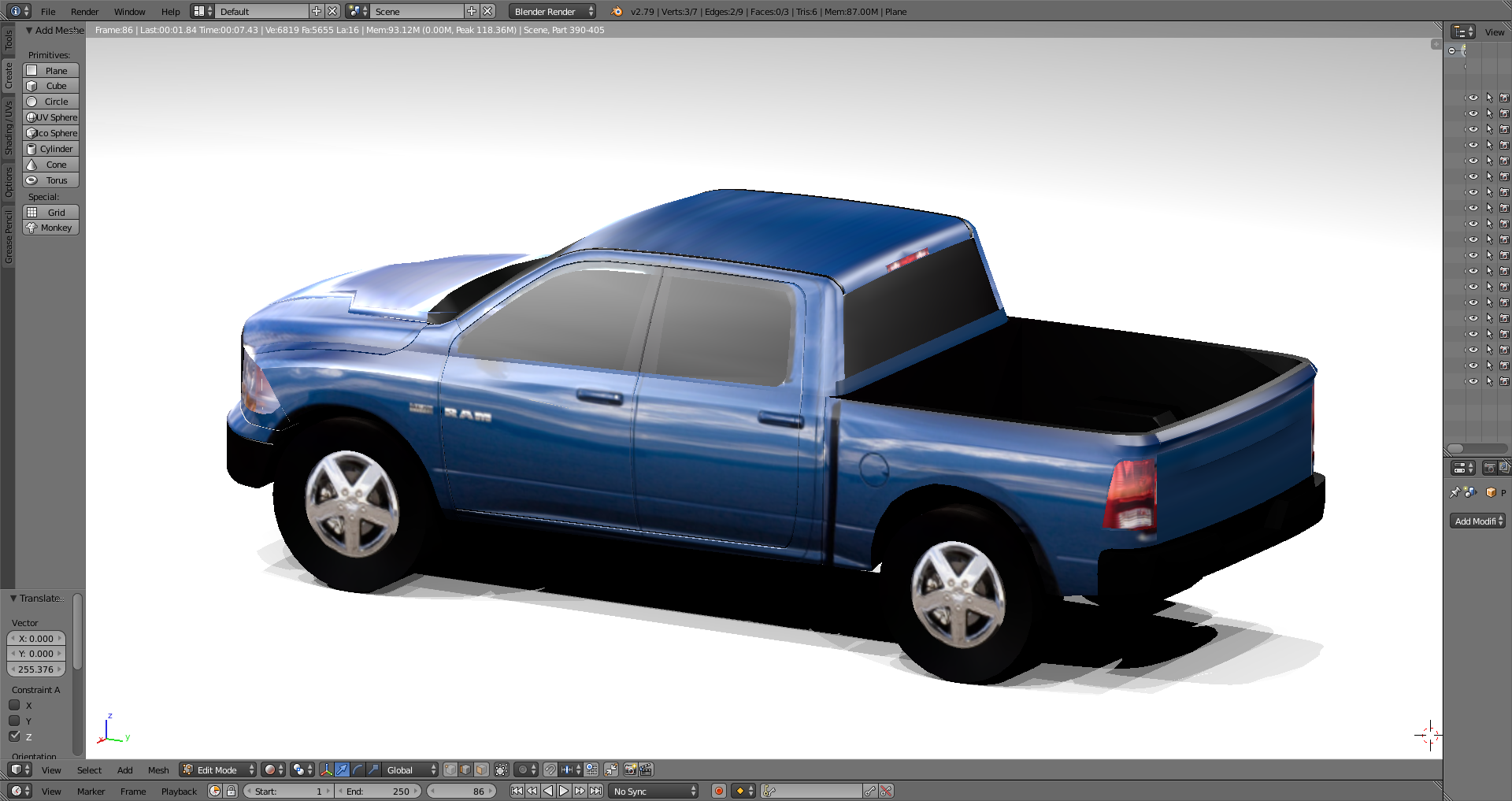Toggle selectability arrow of topmost outliner object
1512x801 pixels.
pyautogui.click(x=1489, y=98)
